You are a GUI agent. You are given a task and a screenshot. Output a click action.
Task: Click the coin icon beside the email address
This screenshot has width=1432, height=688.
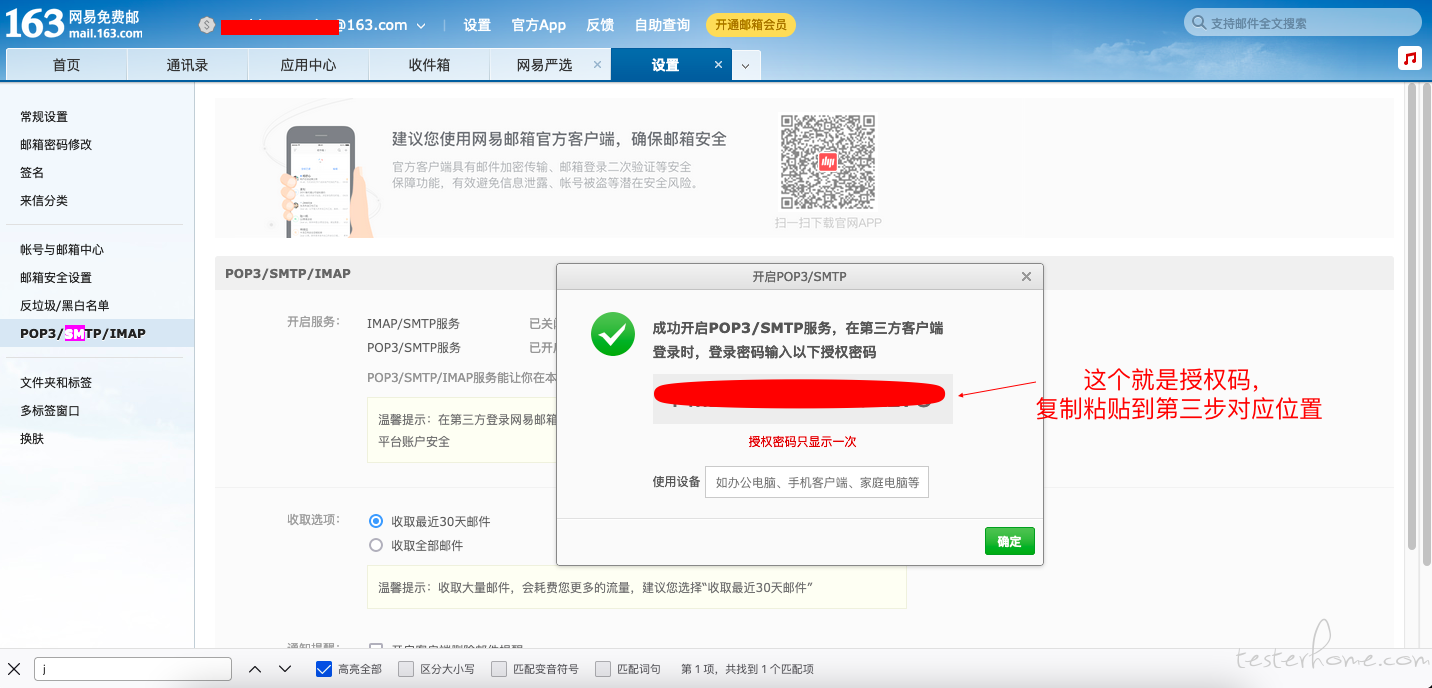pos(207,25)
